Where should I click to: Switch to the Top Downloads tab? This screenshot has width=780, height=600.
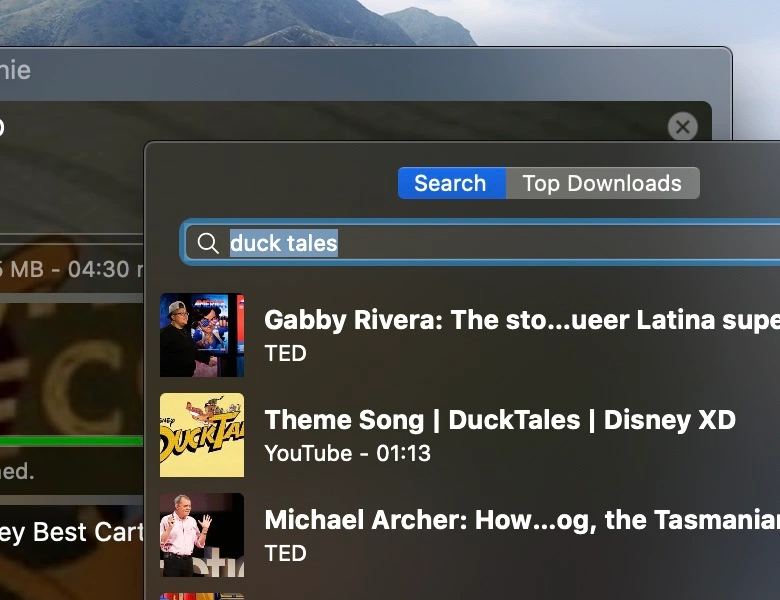click(x=602, y=183)
